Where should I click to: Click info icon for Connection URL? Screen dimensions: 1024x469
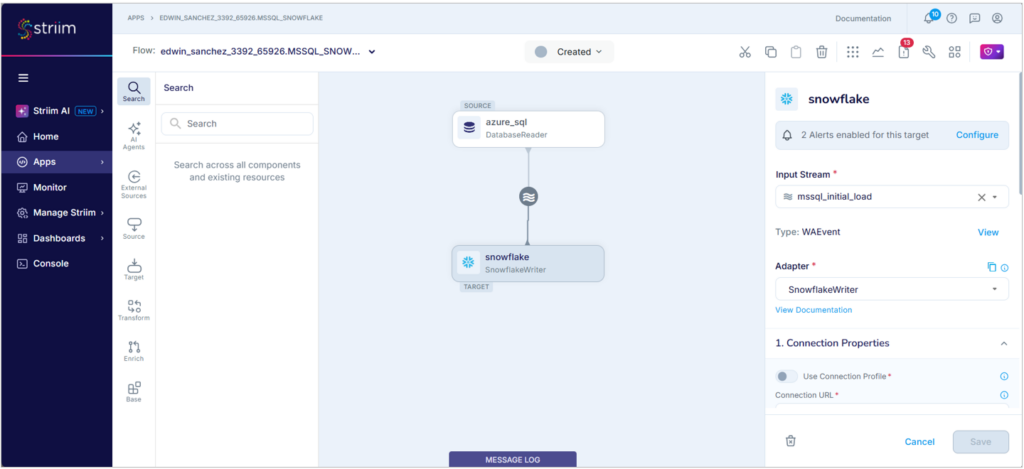(x=1004, y=395)
